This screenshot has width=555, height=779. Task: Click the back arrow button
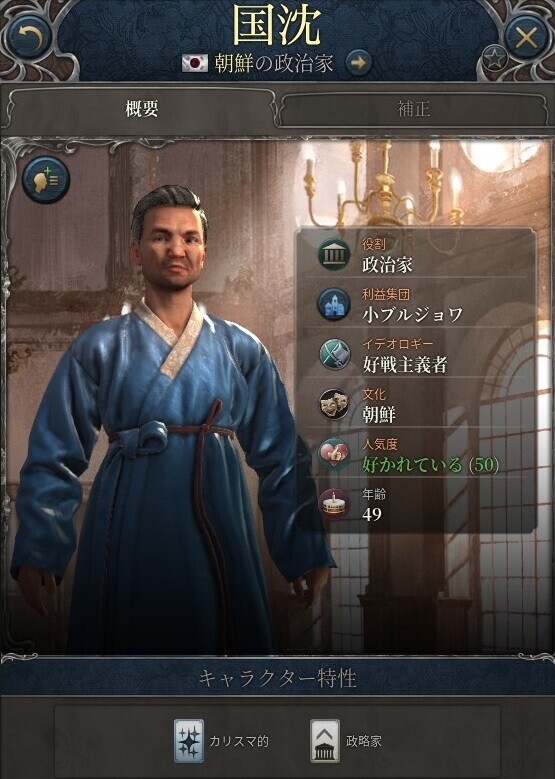(29, 37)
